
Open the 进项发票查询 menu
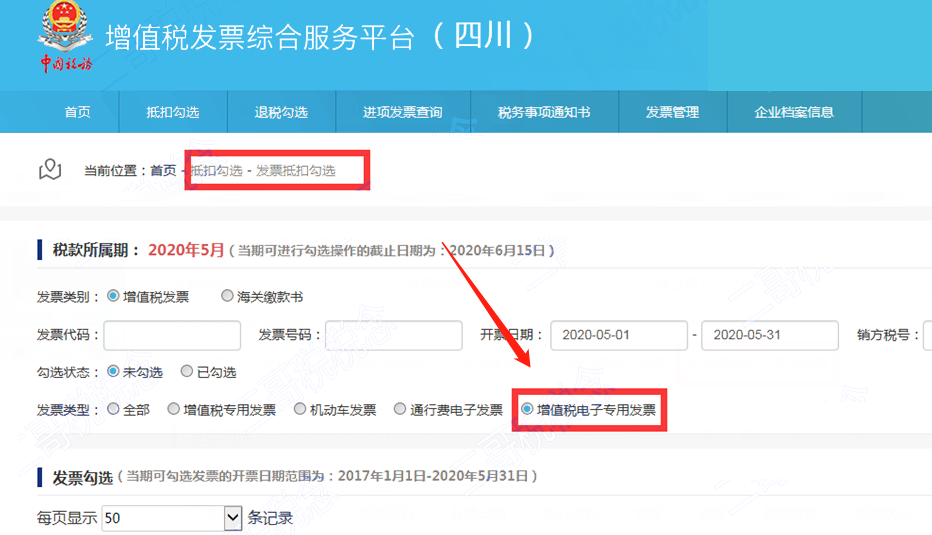pos(402,112)
